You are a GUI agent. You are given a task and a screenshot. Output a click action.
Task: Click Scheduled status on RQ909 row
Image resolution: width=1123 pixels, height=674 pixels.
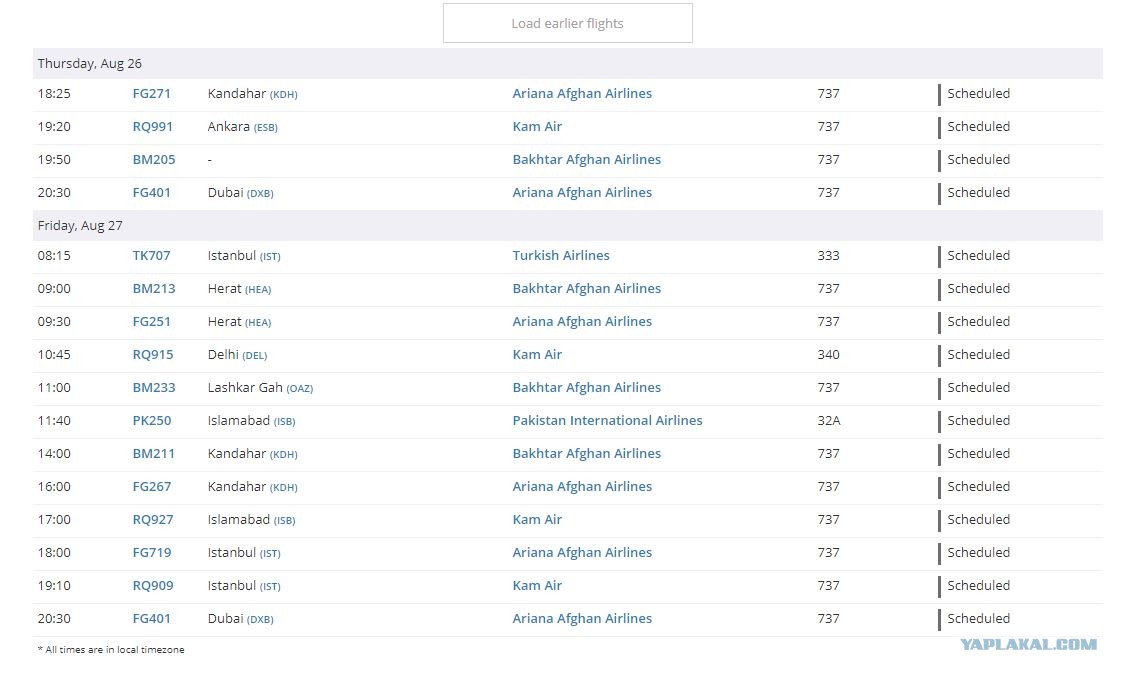click(x=978, y=585)
